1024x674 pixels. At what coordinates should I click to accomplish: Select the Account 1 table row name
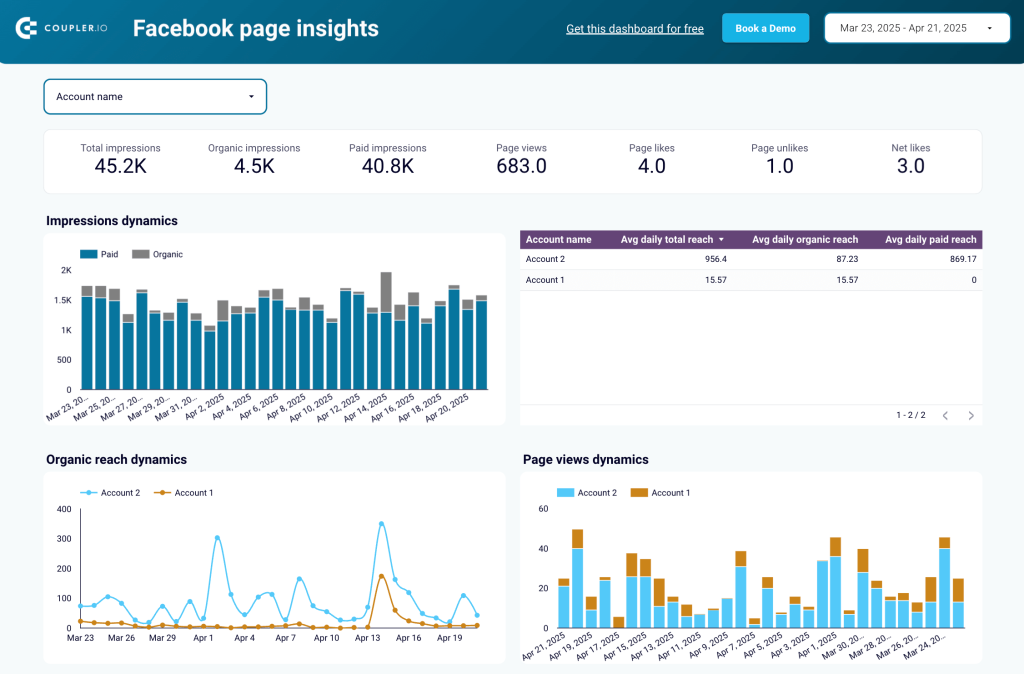tap(545, 280)
